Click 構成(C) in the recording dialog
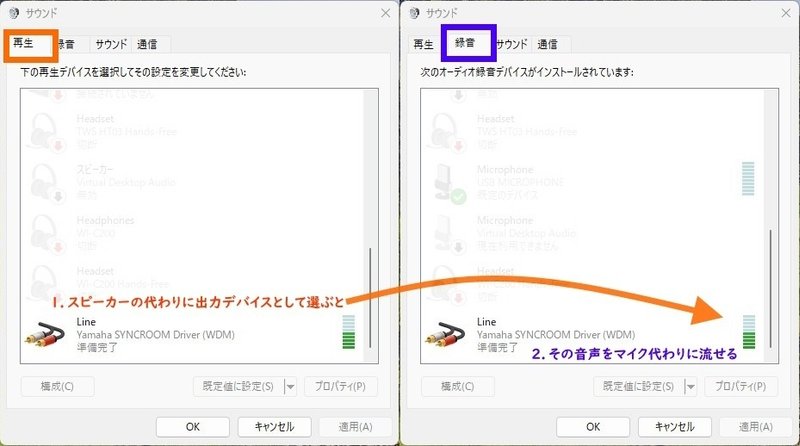 tap(458, 387)
